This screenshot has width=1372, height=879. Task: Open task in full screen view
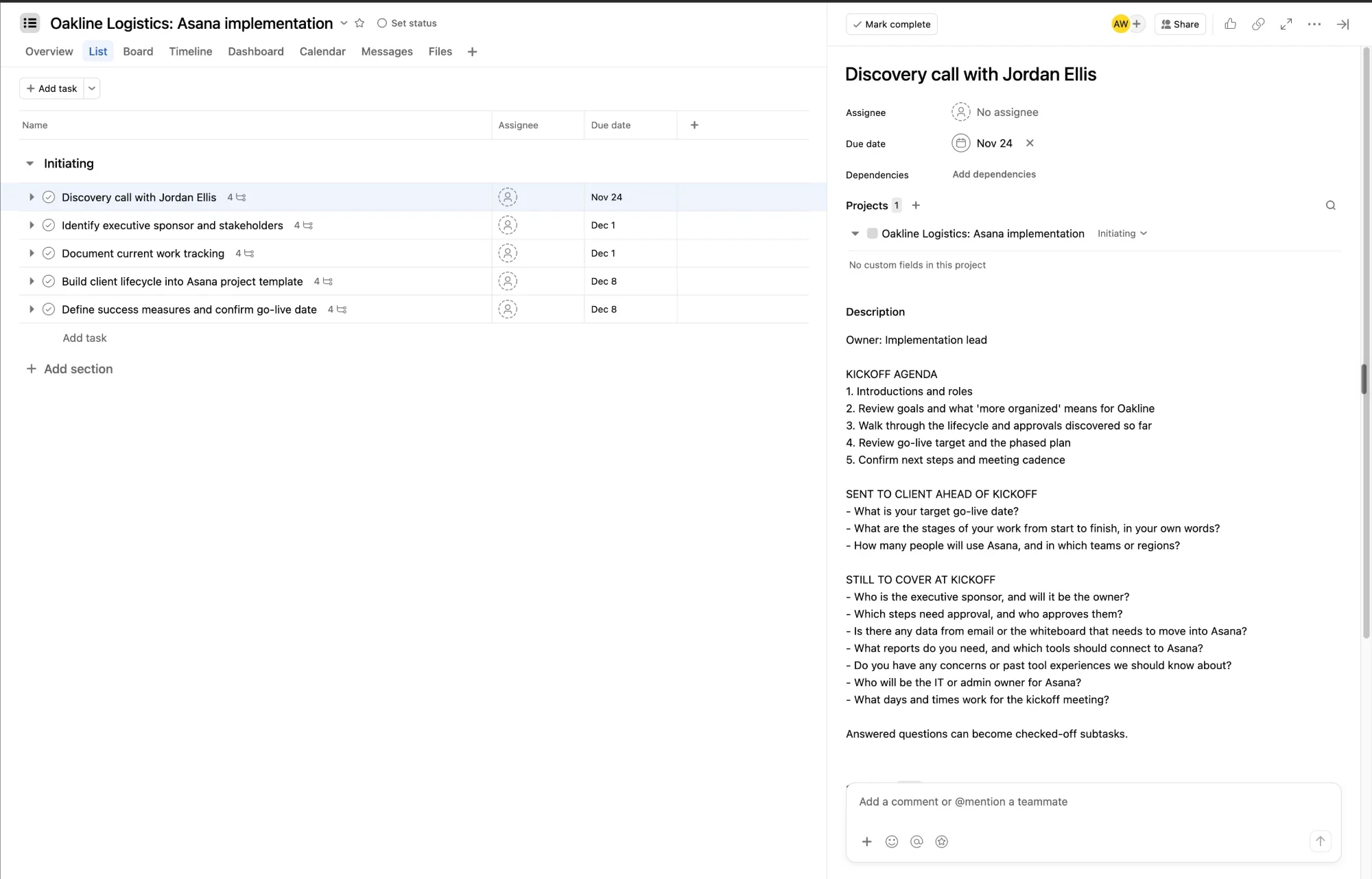(x=1286, y=24)
